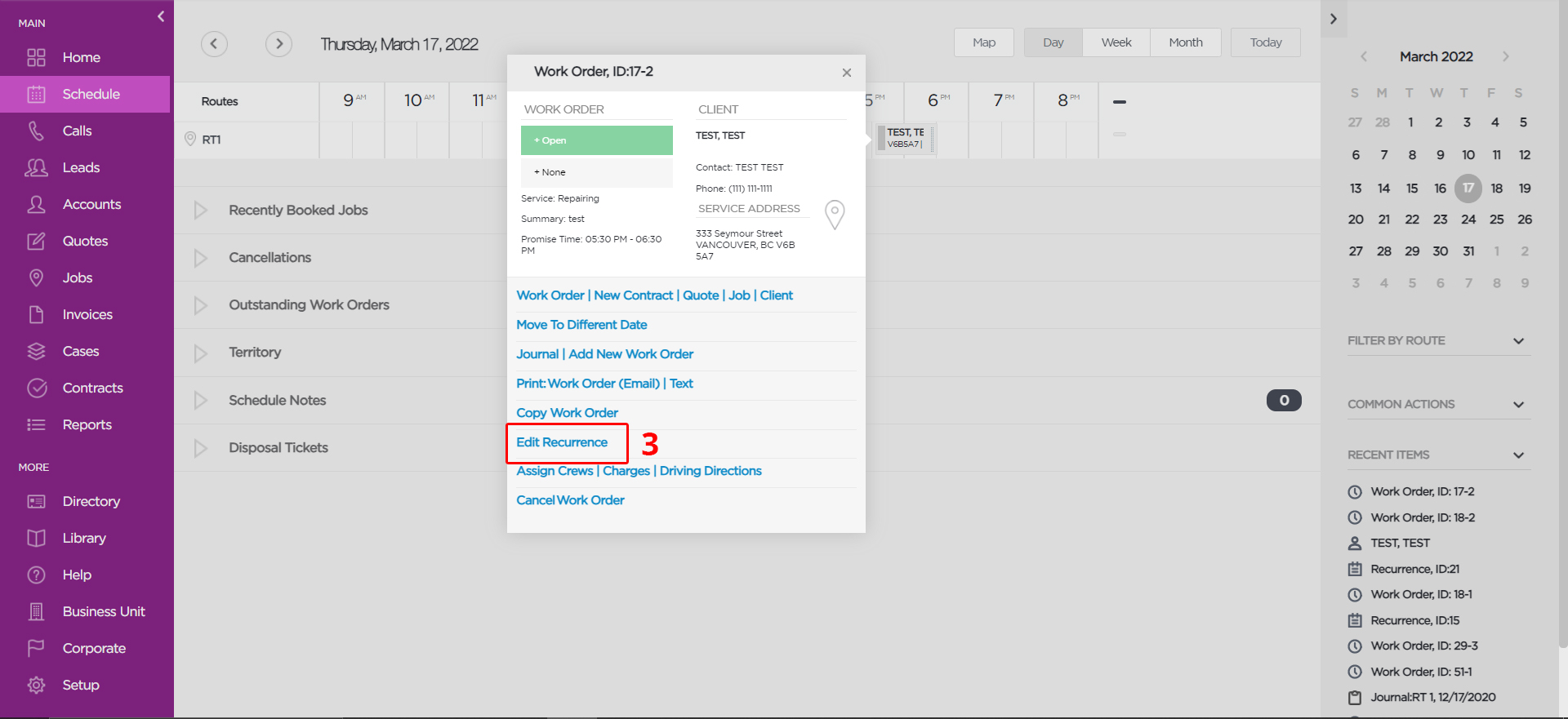
Task: Switch to Day view
Action: click(x=1053, y=42)
